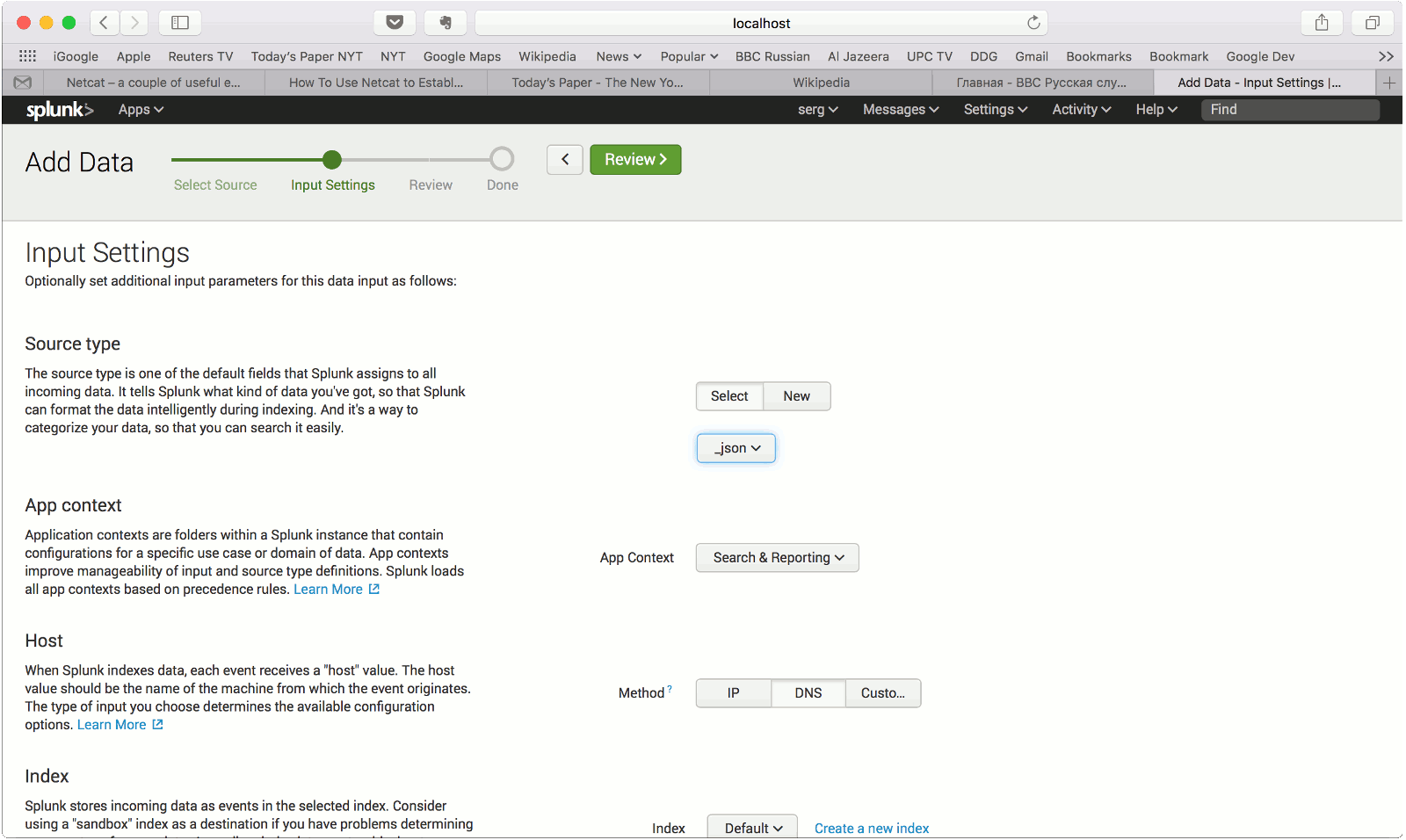
Task: Switch to the BBC Russian tab
Action: point(1042,83)
